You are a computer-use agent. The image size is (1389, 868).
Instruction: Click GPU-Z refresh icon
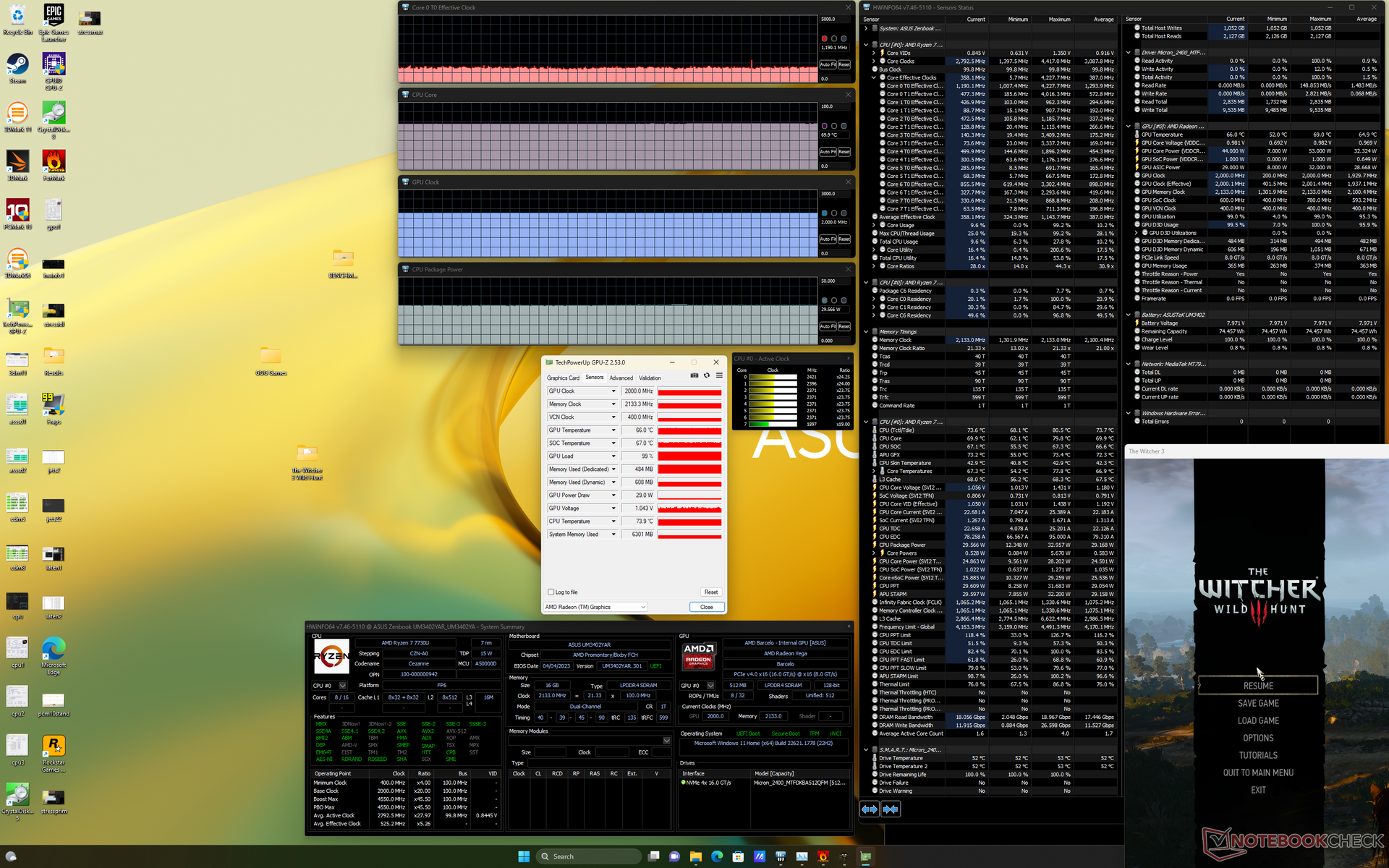[x=707, y=375]
